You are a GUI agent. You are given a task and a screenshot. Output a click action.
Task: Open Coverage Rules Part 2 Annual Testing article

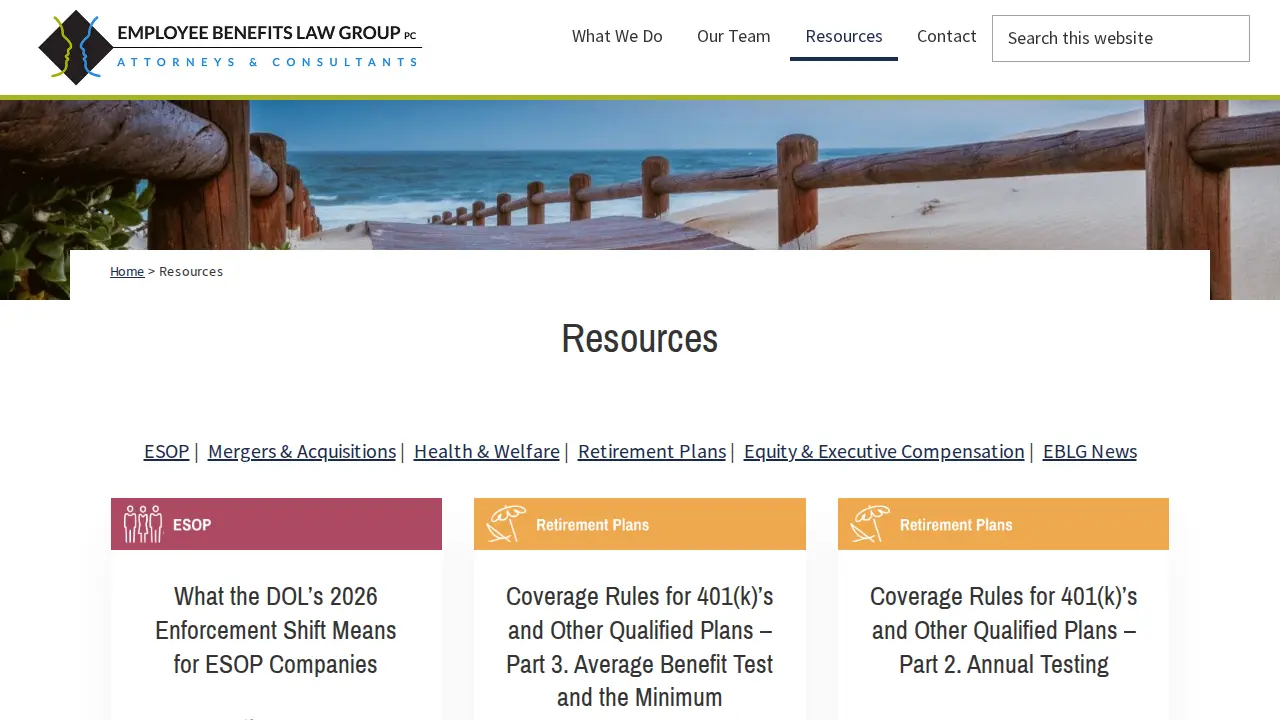point(1004,630)
